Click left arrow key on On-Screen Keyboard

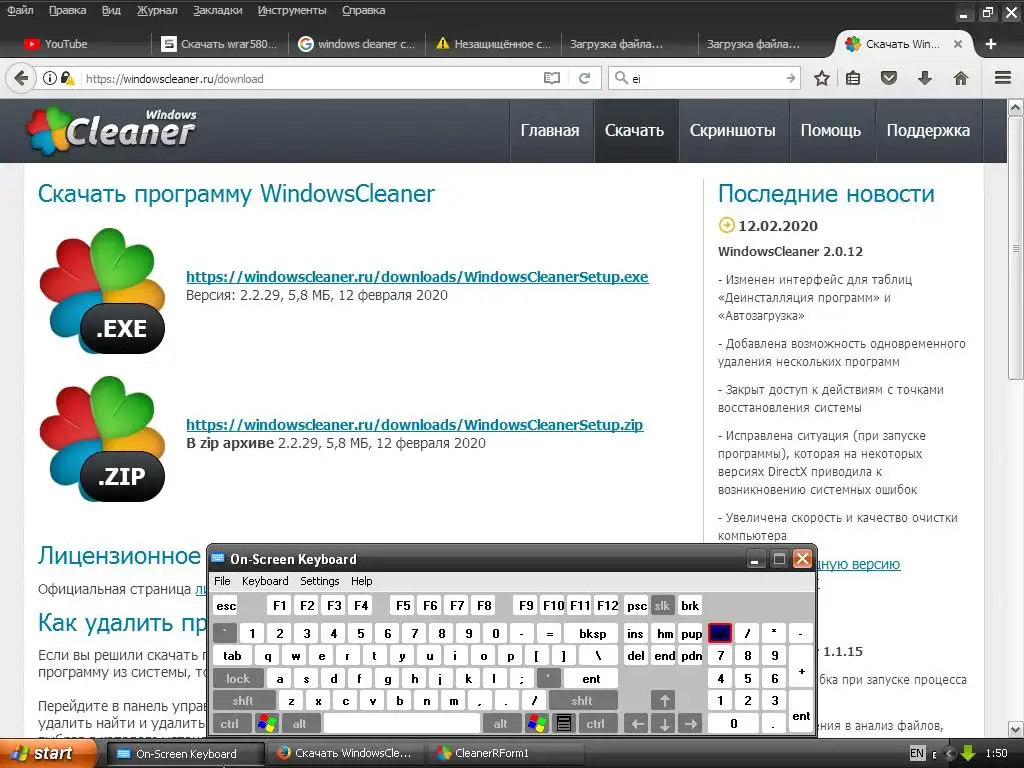click(x=637, y=723)
